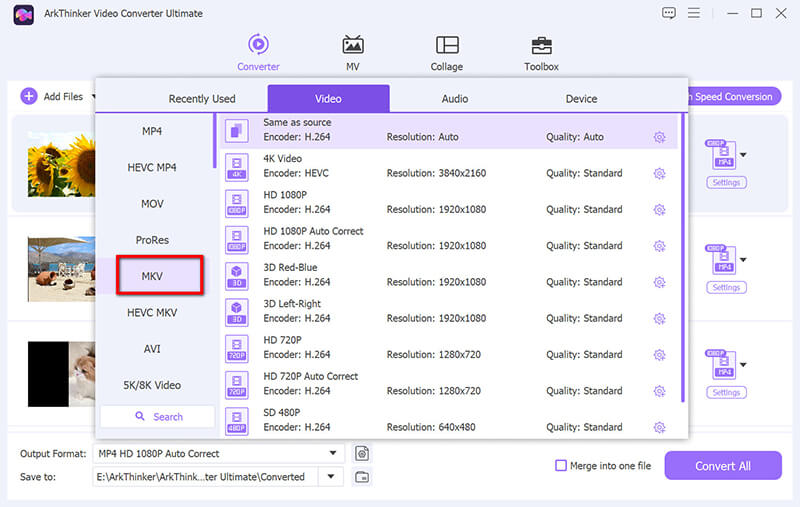
Task: Click the Convert All button
Action: coord(722,465)
